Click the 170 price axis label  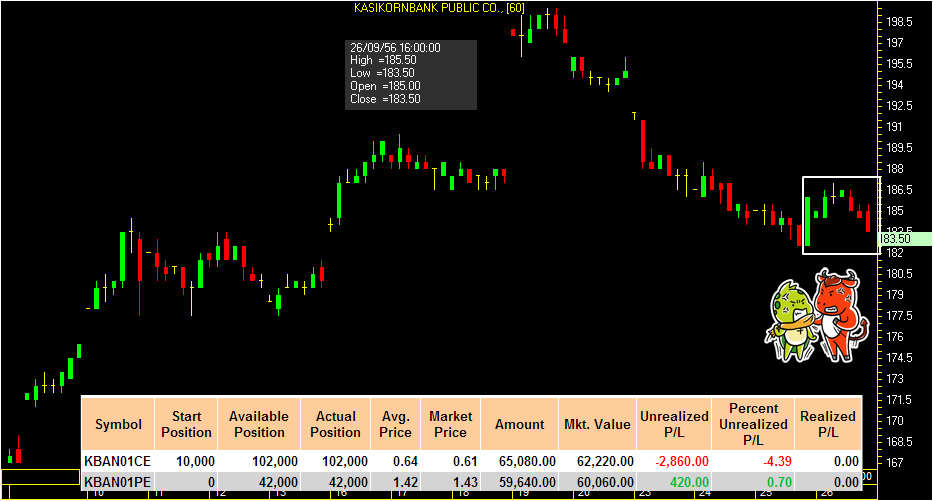(x=895, y=421)
